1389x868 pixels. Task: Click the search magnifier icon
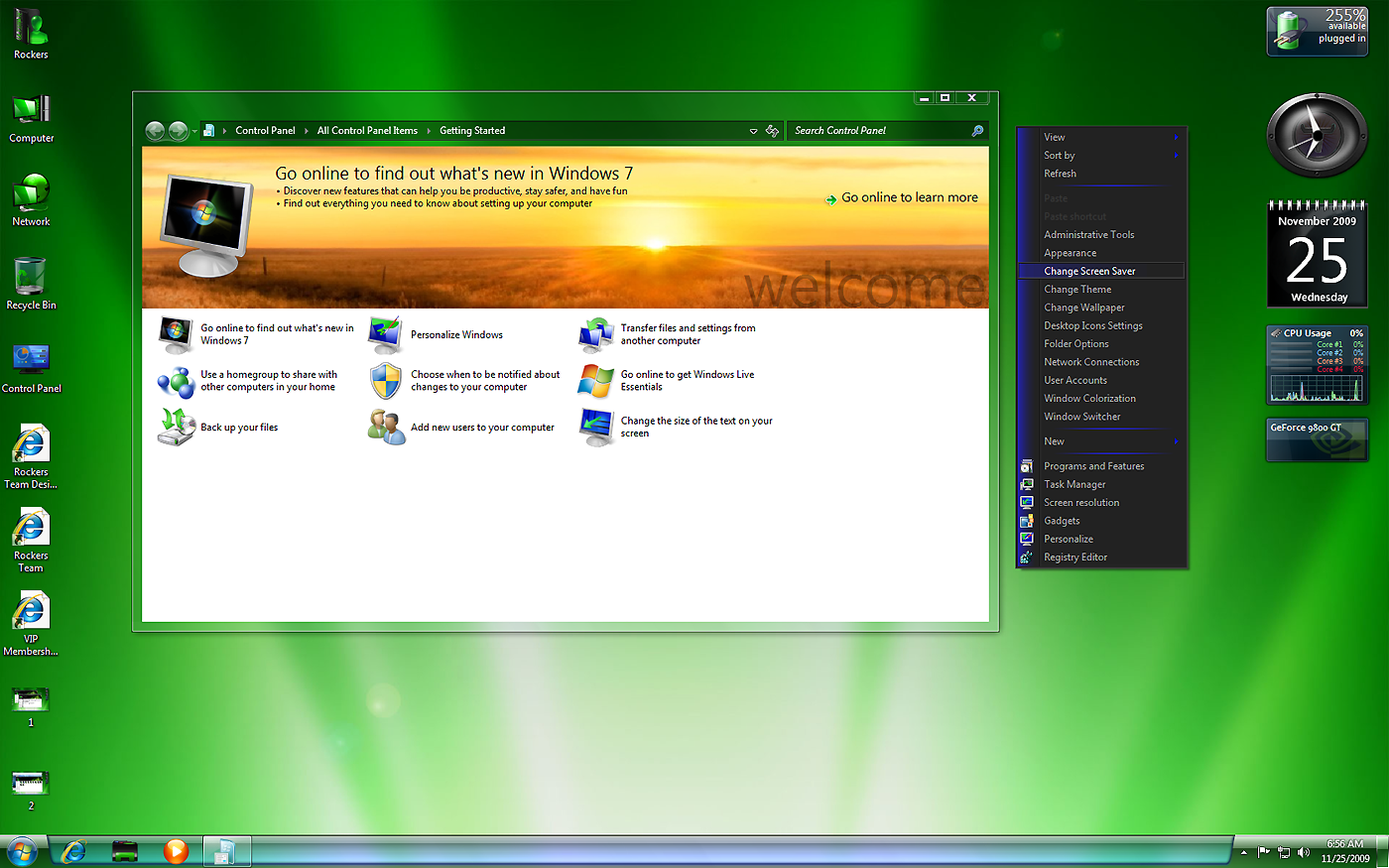click(x=977, y=131)
